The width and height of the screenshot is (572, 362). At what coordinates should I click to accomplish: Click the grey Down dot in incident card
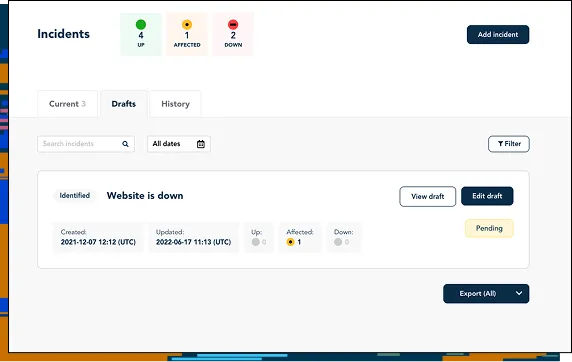click(x=338, y=242)
